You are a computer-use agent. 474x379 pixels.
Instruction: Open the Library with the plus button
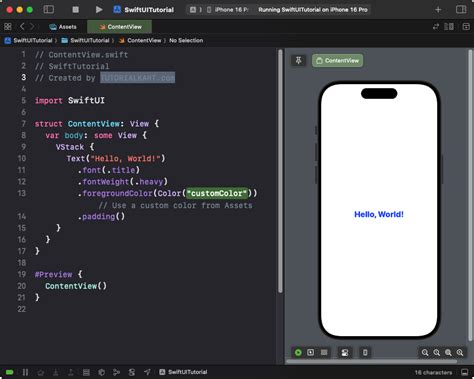tap(438, 10)
